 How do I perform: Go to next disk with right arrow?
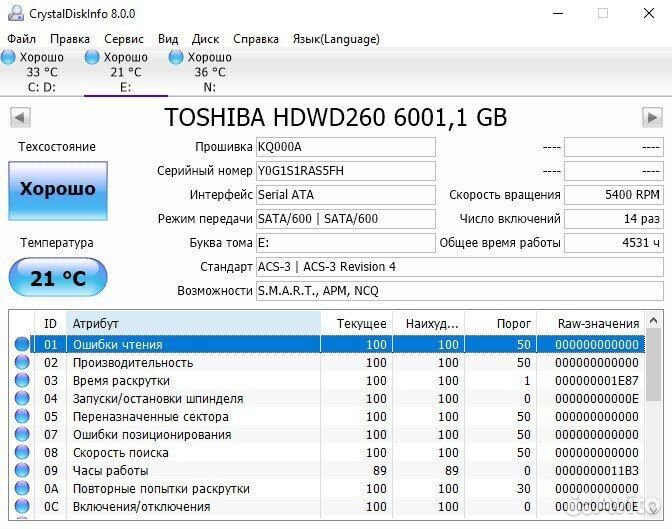click(652, 117)
